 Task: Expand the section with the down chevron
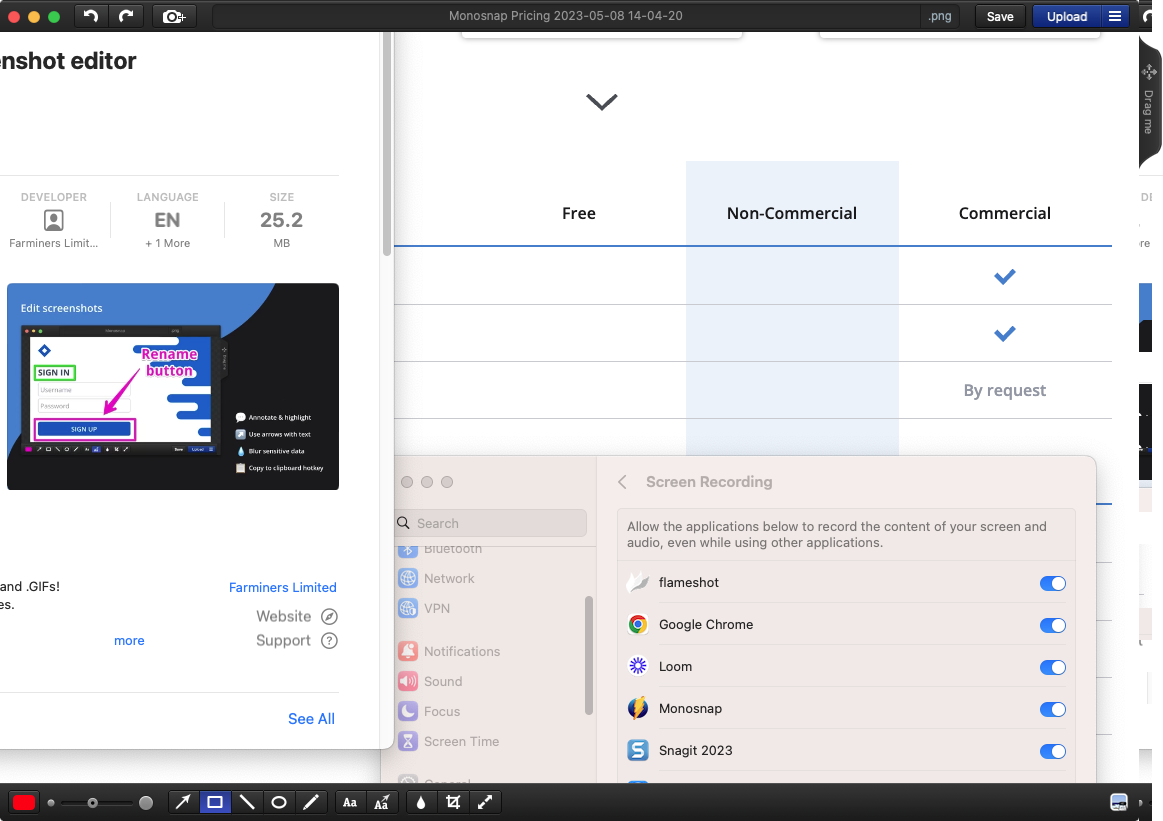(602, 102)
